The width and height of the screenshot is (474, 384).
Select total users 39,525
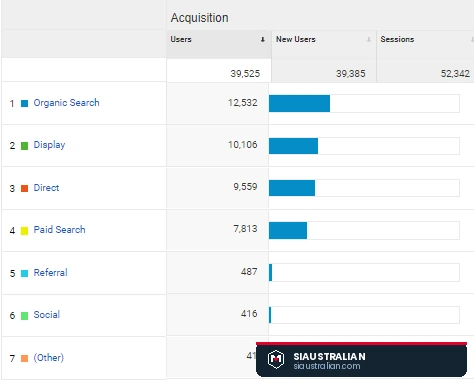245,73
